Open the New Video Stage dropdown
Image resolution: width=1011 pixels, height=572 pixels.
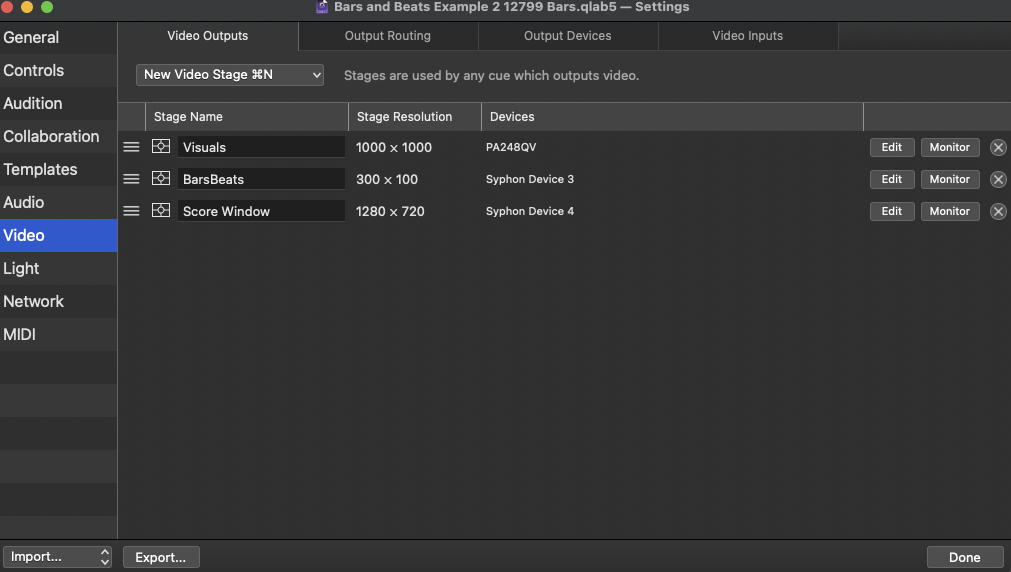coord(230,75)
